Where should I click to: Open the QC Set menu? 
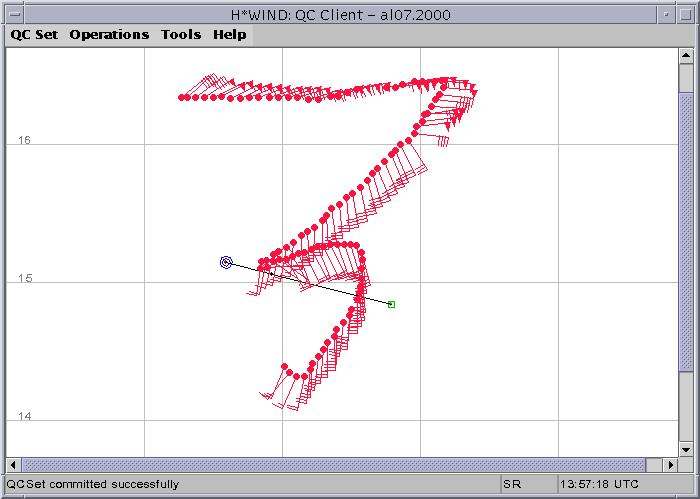click(x=34, y=34)
